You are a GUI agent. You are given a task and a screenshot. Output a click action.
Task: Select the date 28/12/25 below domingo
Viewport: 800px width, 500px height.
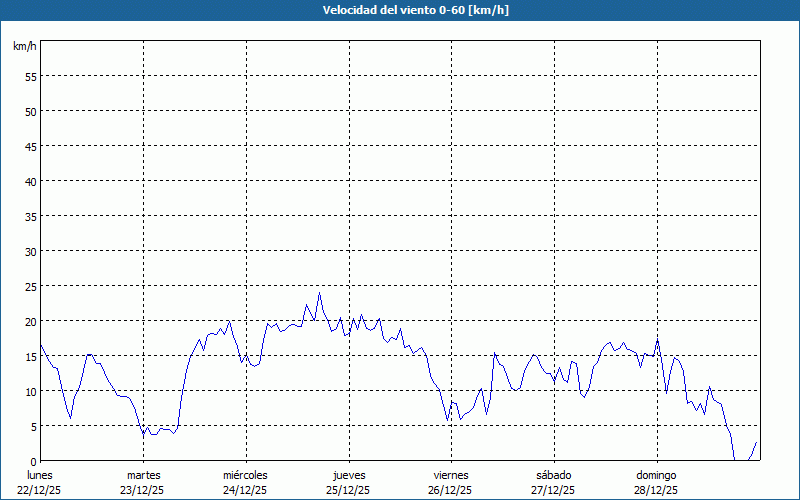[656, 490]
